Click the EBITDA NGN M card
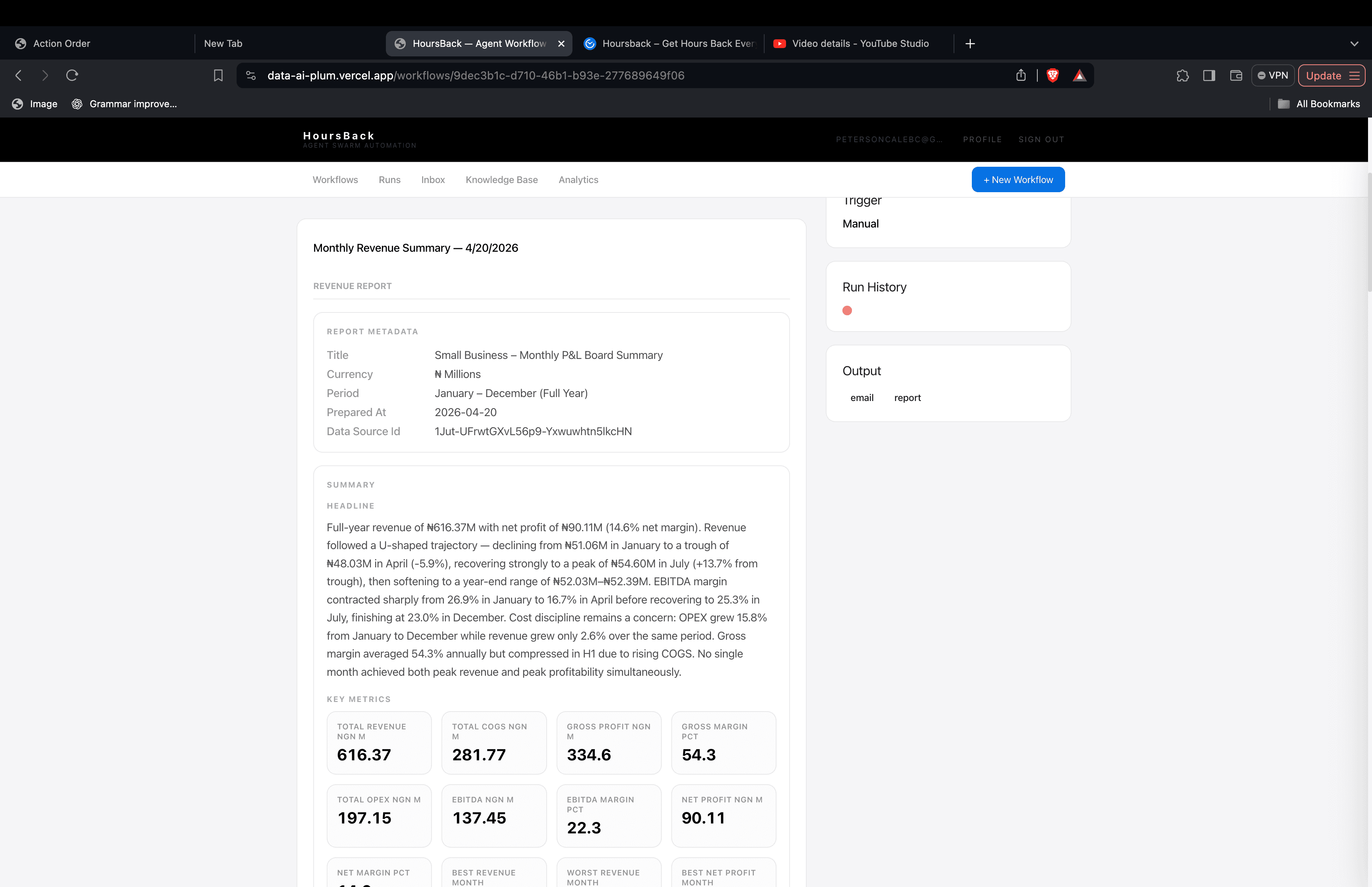 click(494, 816)
